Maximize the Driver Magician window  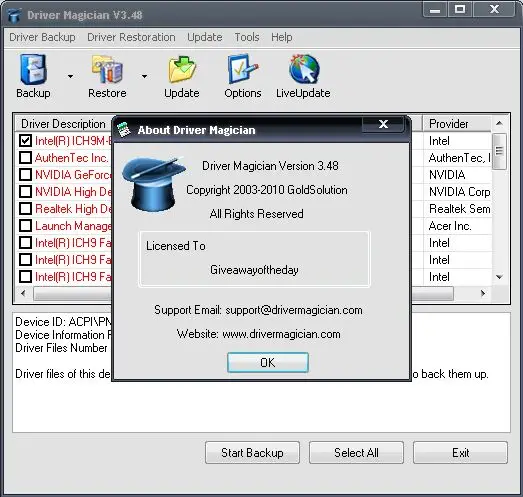460,10
